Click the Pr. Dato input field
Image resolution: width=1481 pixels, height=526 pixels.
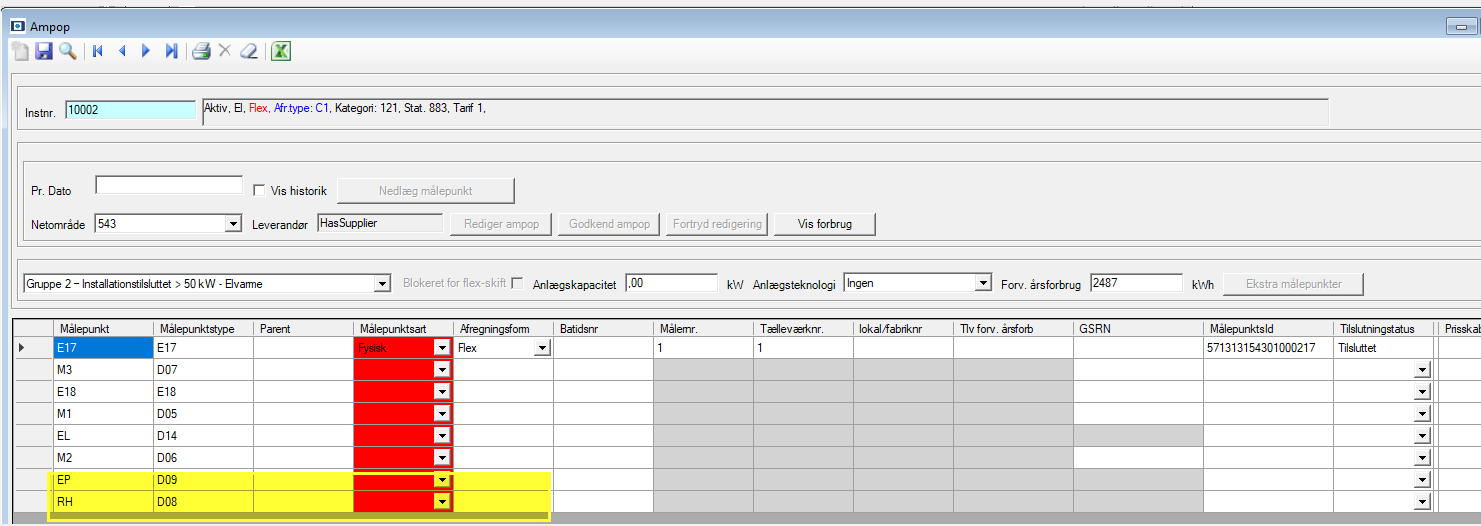tap(169, 185)
